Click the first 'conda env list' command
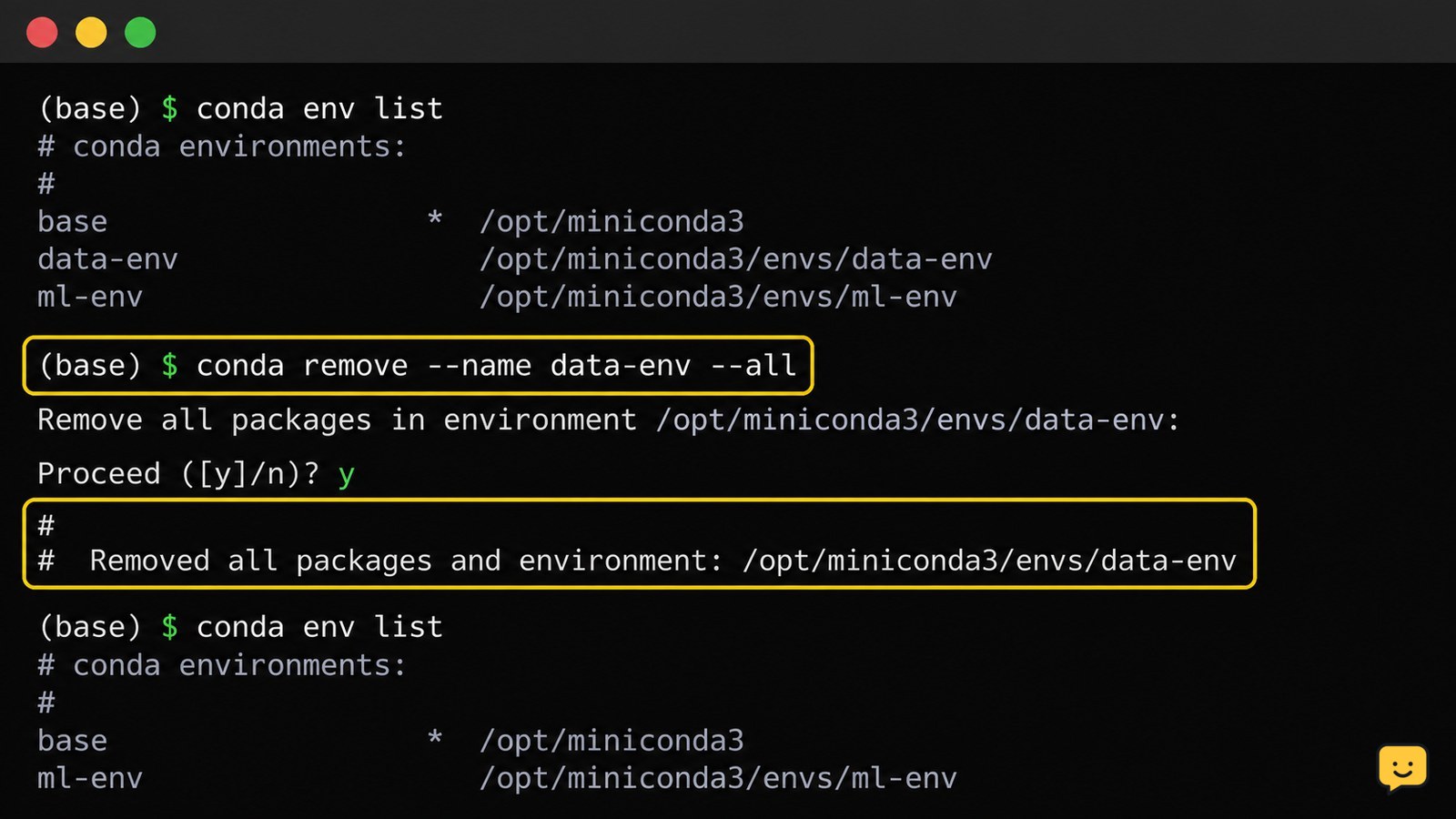This screenshot has height=819, width=1456. (319, 109)
